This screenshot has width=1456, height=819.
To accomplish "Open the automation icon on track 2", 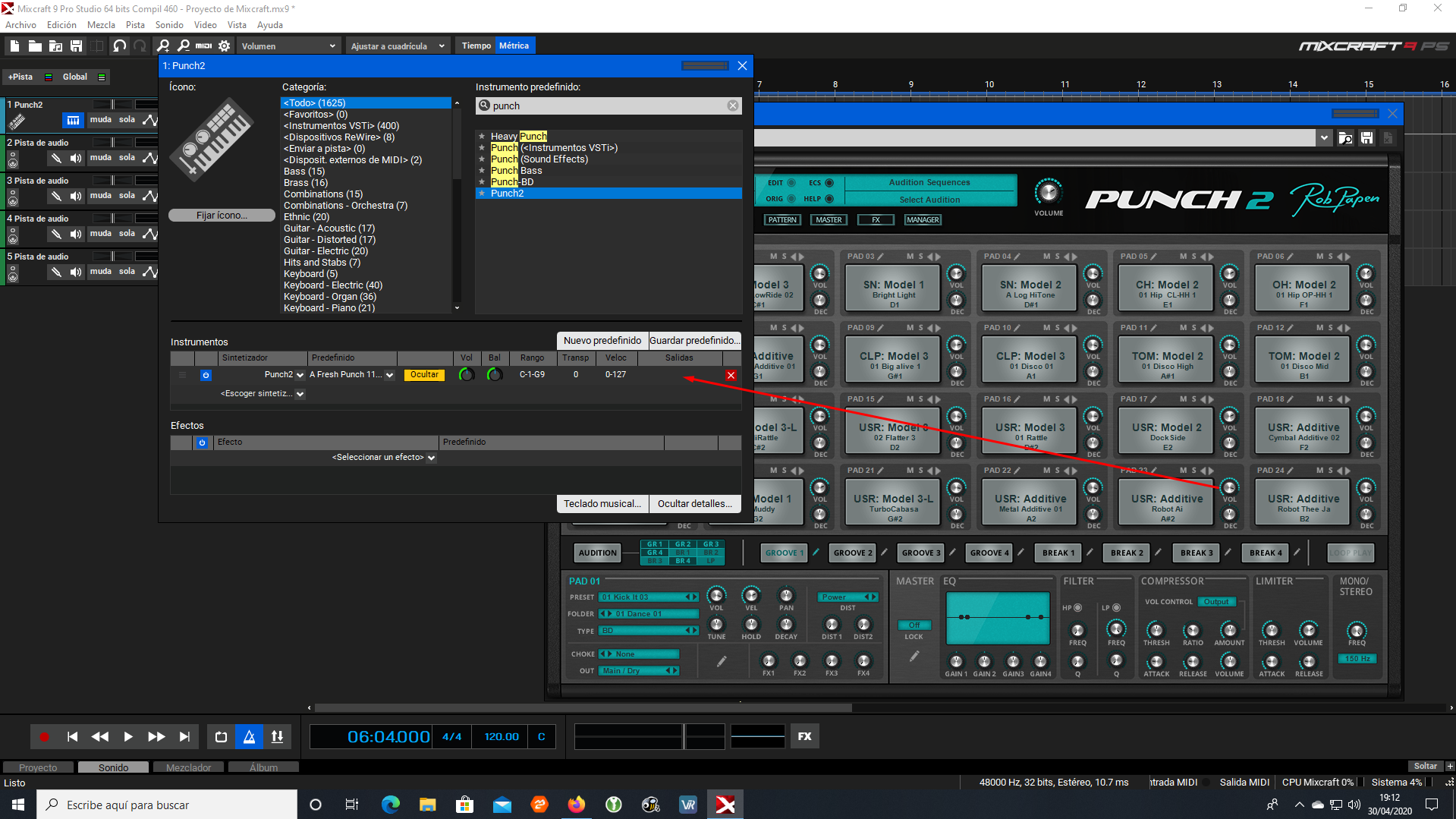I will coord(150,158).
